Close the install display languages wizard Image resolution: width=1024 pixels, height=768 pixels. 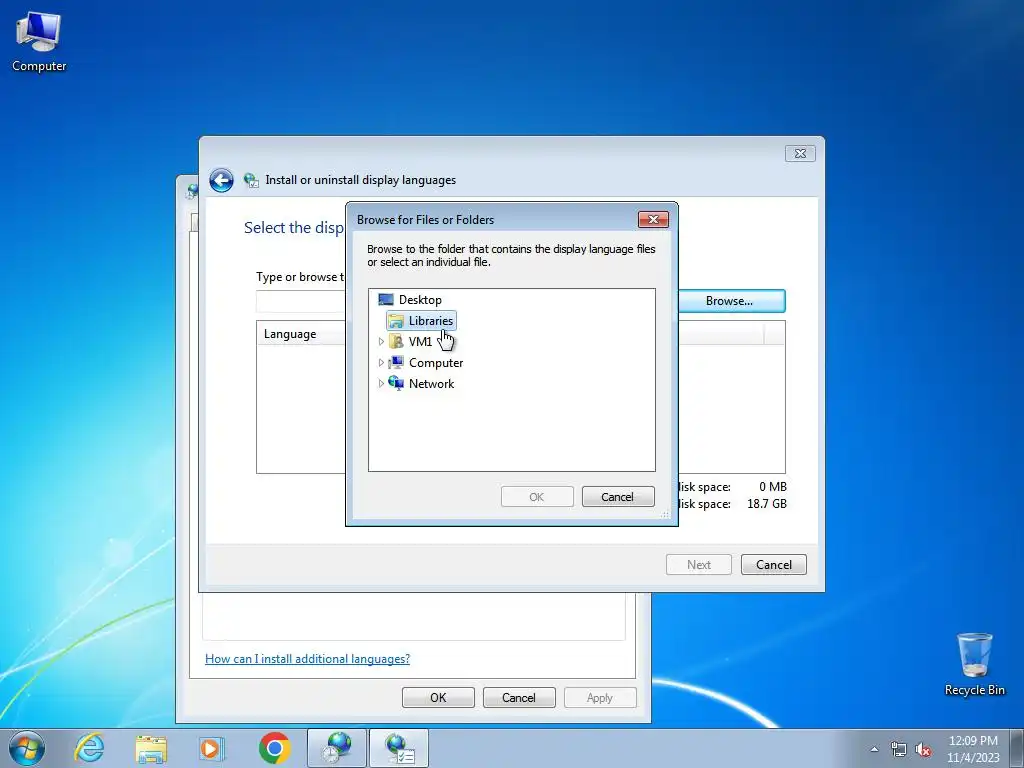(800, 153)
